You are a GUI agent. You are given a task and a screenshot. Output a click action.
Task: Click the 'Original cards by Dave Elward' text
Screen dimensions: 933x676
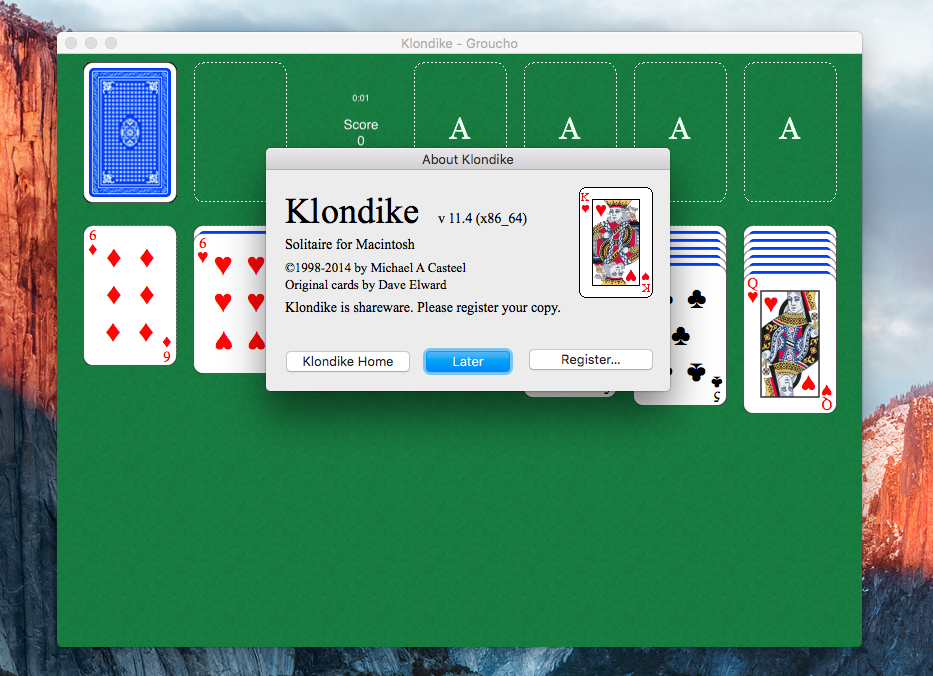click(365, 285)
